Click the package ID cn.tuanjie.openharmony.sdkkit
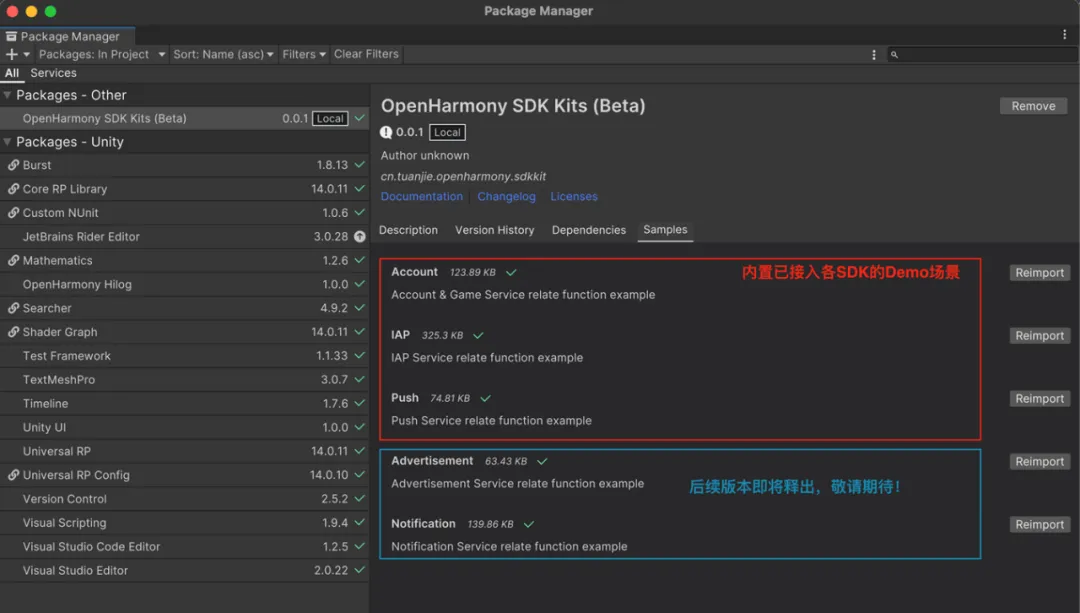The image size is (1080, 613). 464,176
